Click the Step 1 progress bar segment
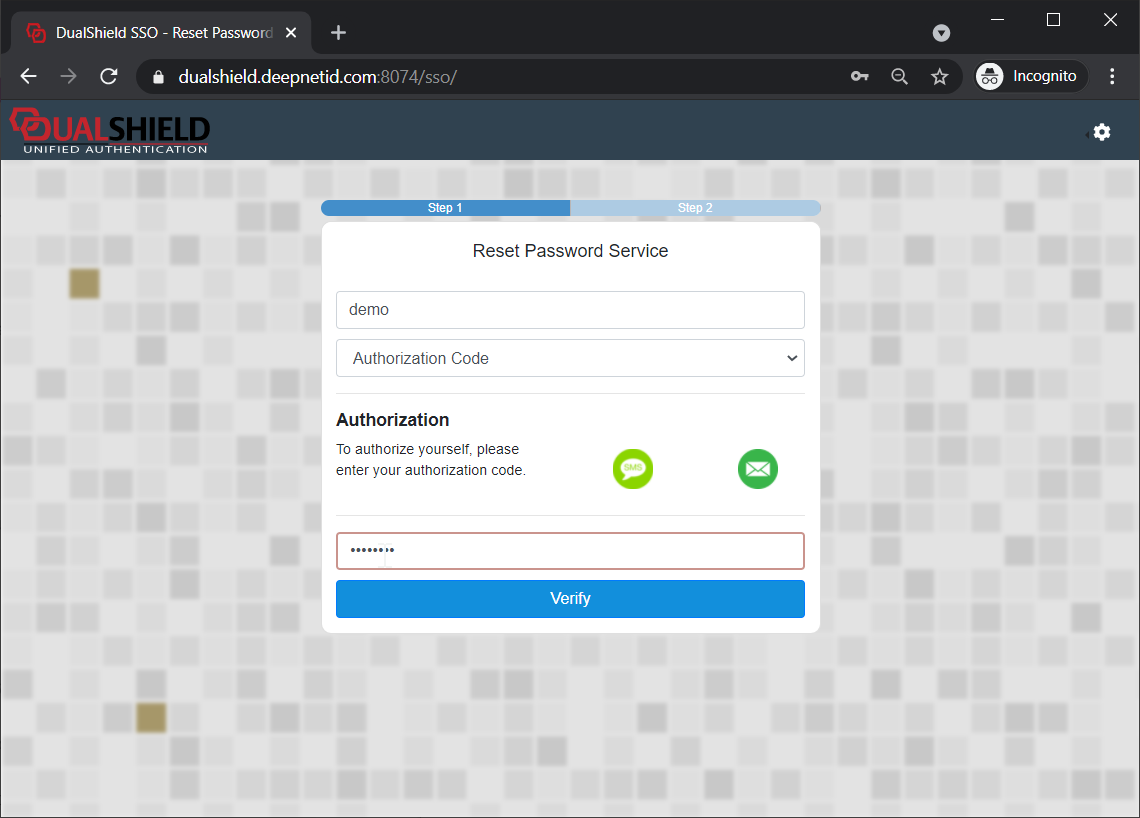The image size is (1140, 818). [445, 208]
